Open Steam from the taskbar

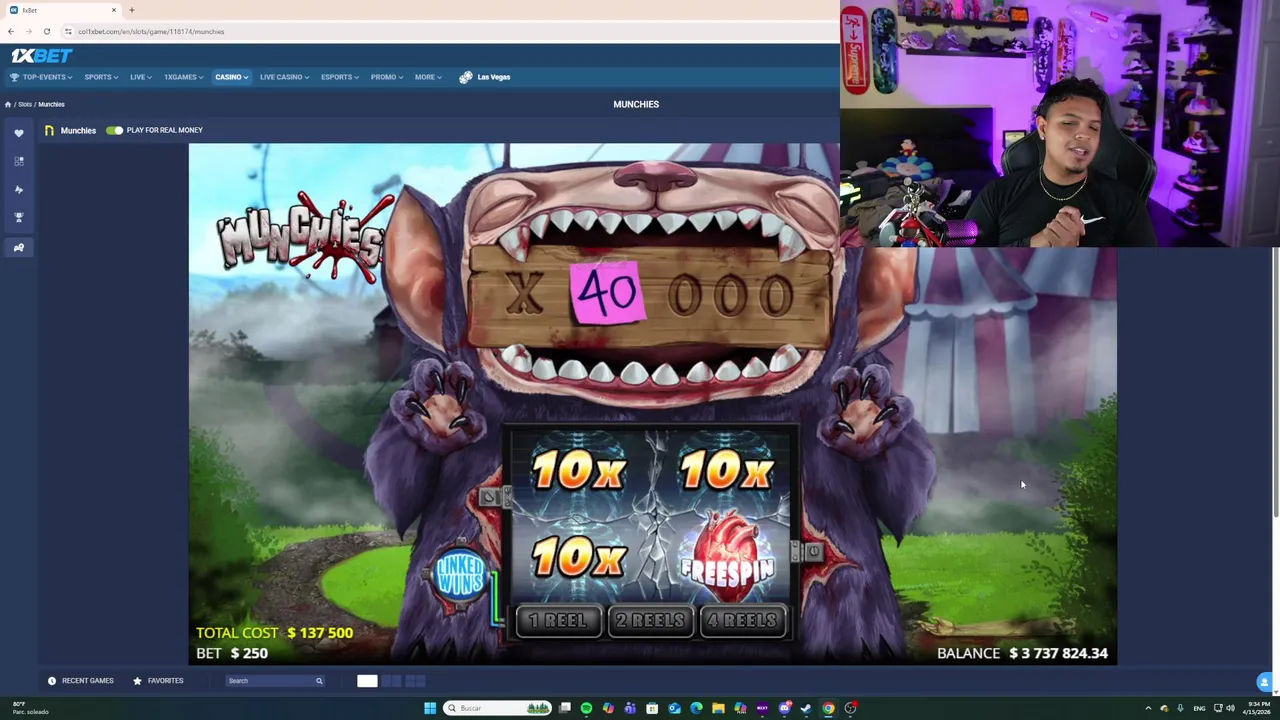806,708
